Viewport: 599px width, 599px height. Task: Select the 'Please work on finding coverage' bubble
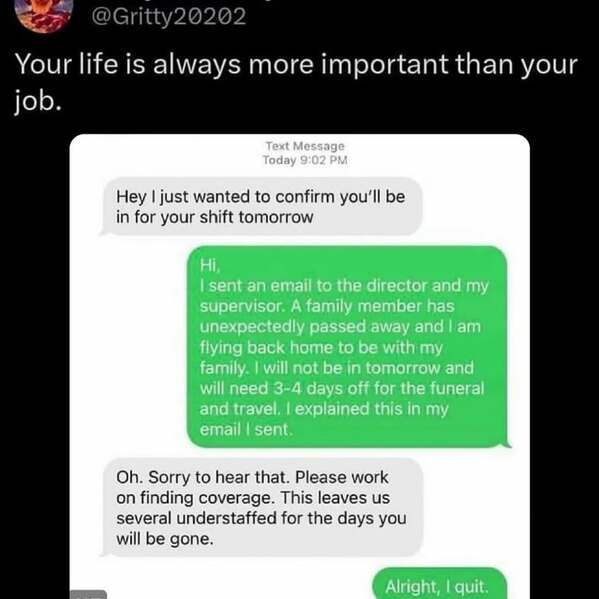261,508
